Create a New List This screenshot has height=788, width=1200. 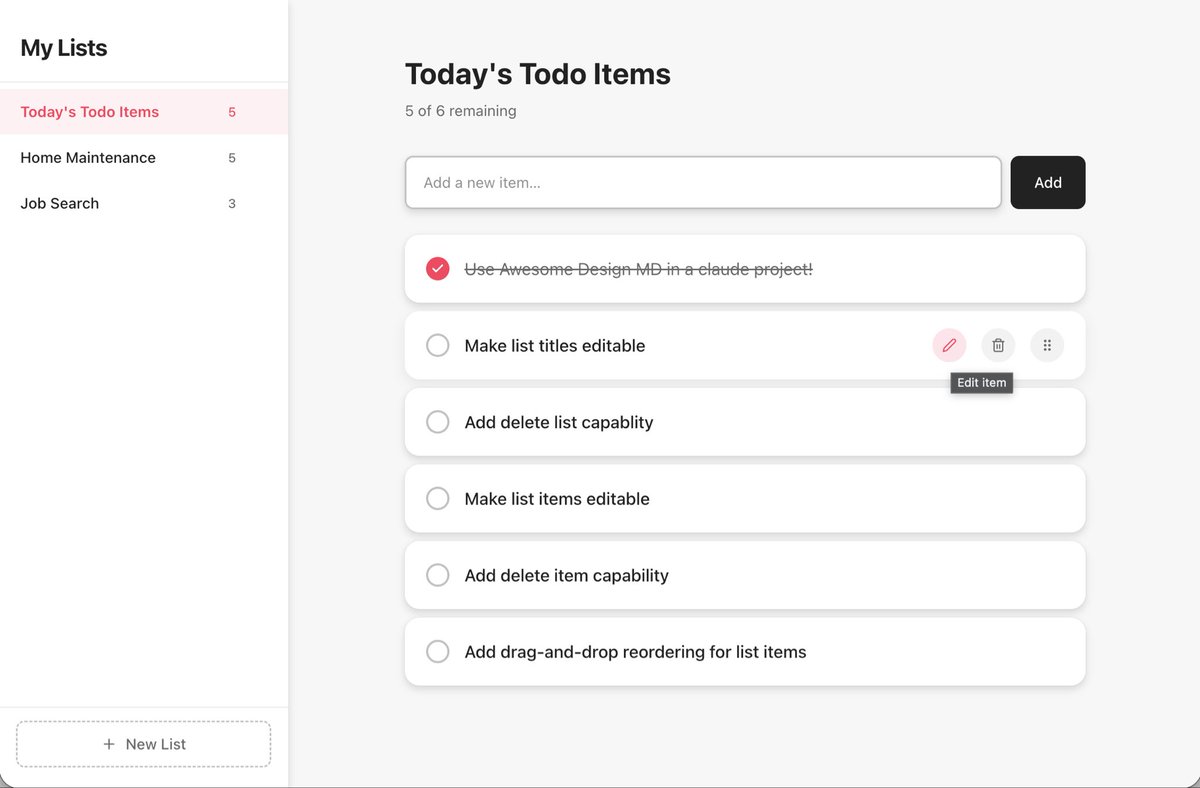coord(144,744)
